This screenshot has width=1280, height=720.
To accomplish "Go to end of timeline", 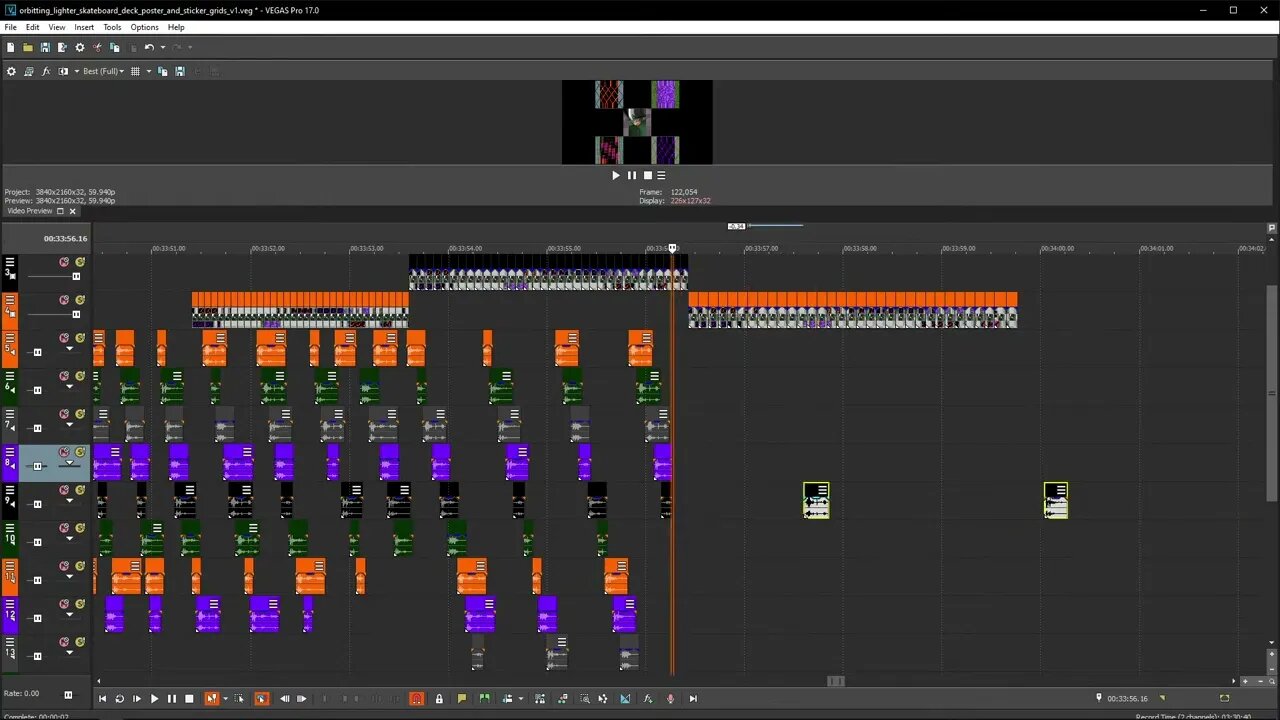I will coord(694,699).
